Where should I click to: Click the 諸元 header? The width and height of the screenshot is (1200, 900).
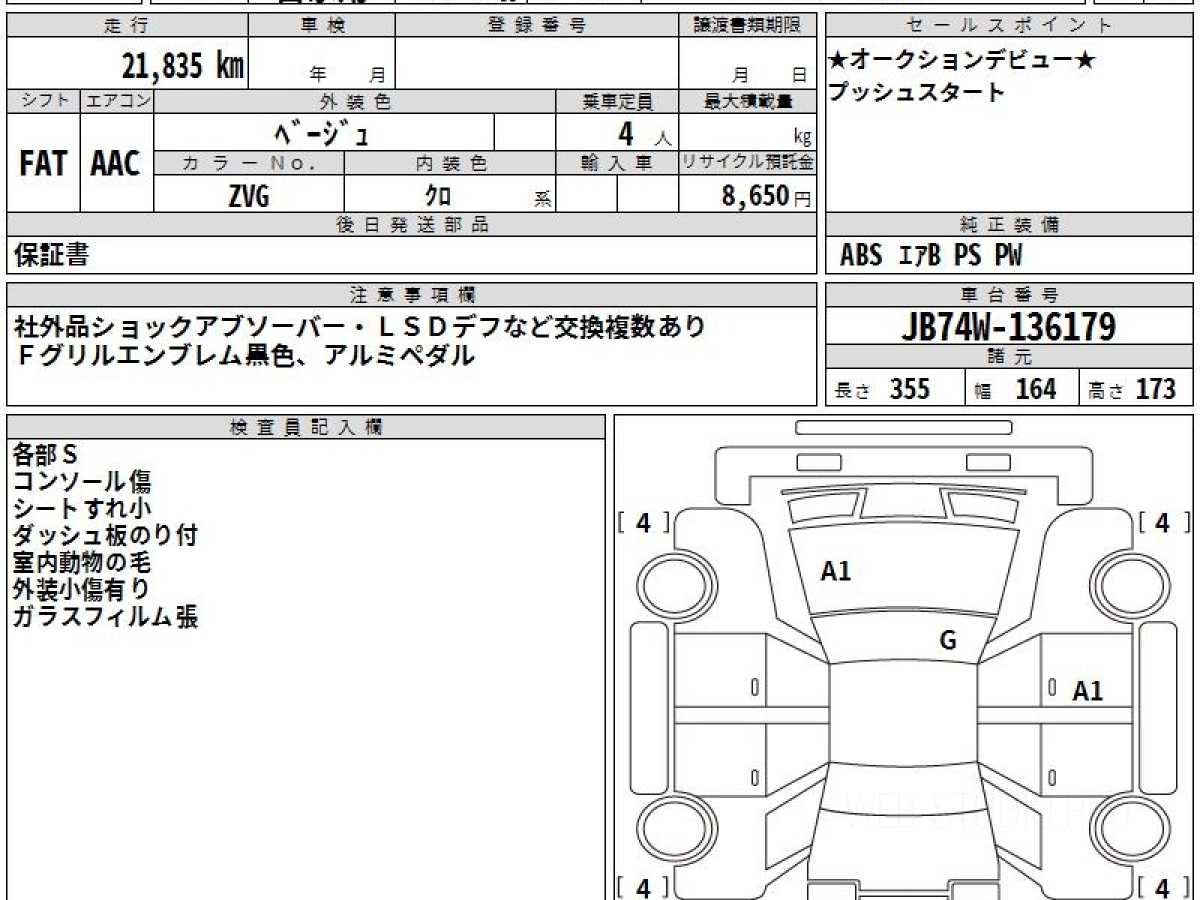[1010, 358]
